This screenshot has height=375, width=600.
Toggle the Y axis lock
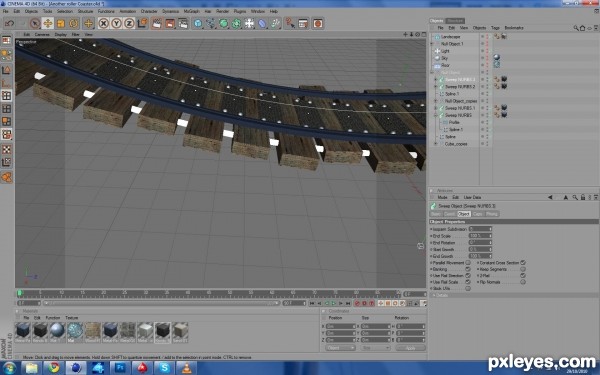[x=116, y=23]
